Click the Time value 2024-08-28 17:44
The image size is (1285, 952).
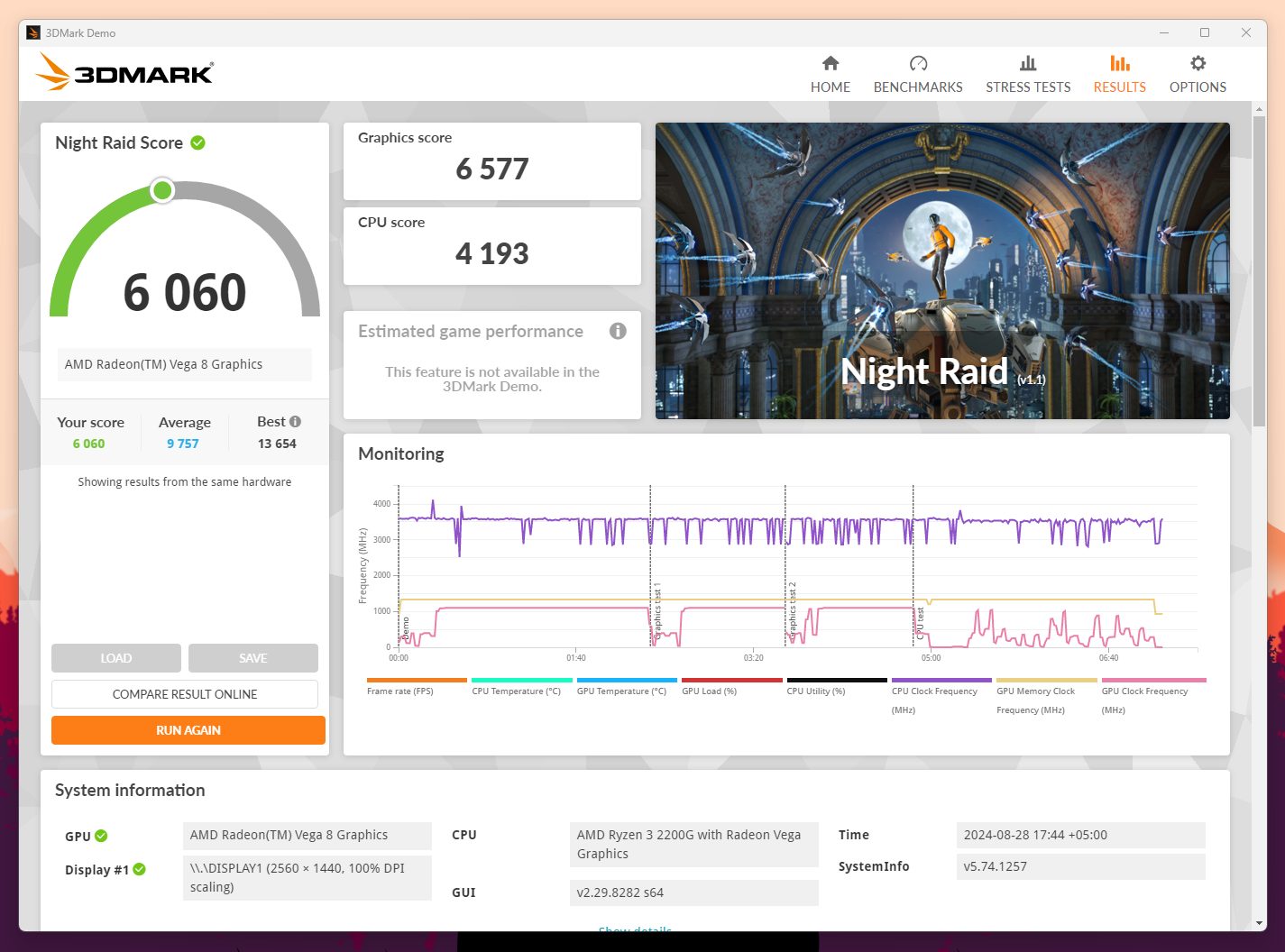pyautogui.click(x=1081, y=835)
